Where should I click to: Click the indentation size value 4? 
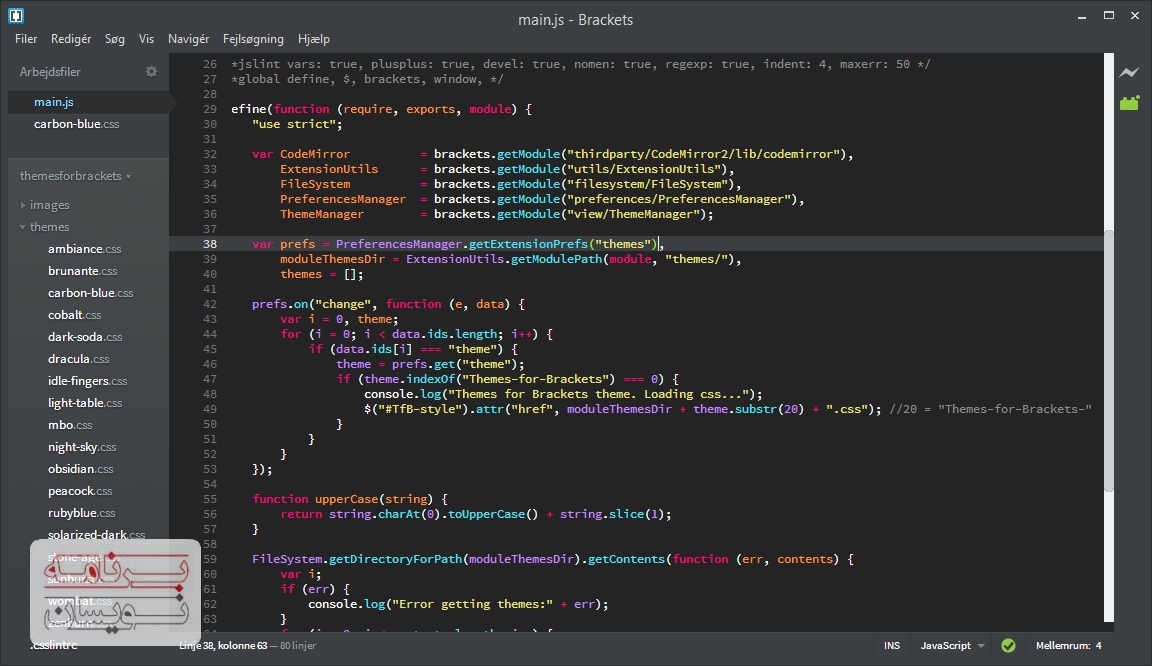[x=1098, y=645]
